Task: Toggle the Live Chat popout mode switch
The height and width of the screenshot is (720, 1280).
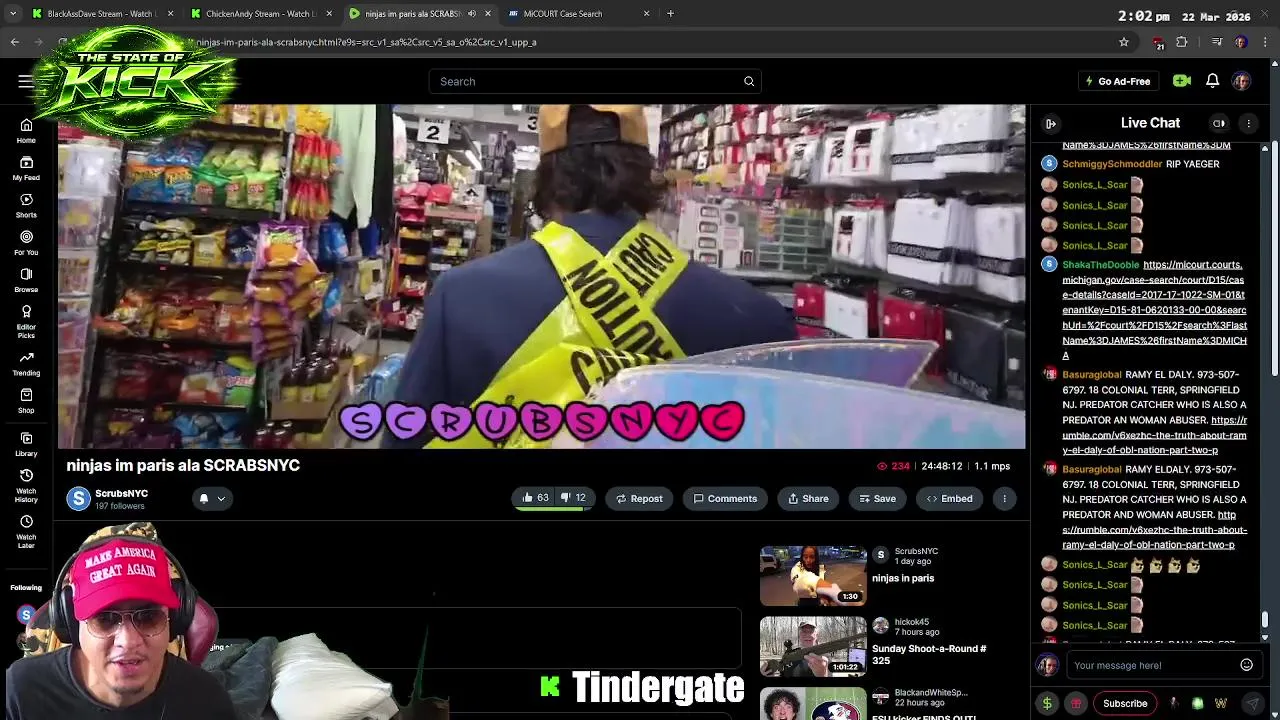Action: point(1219,123)
